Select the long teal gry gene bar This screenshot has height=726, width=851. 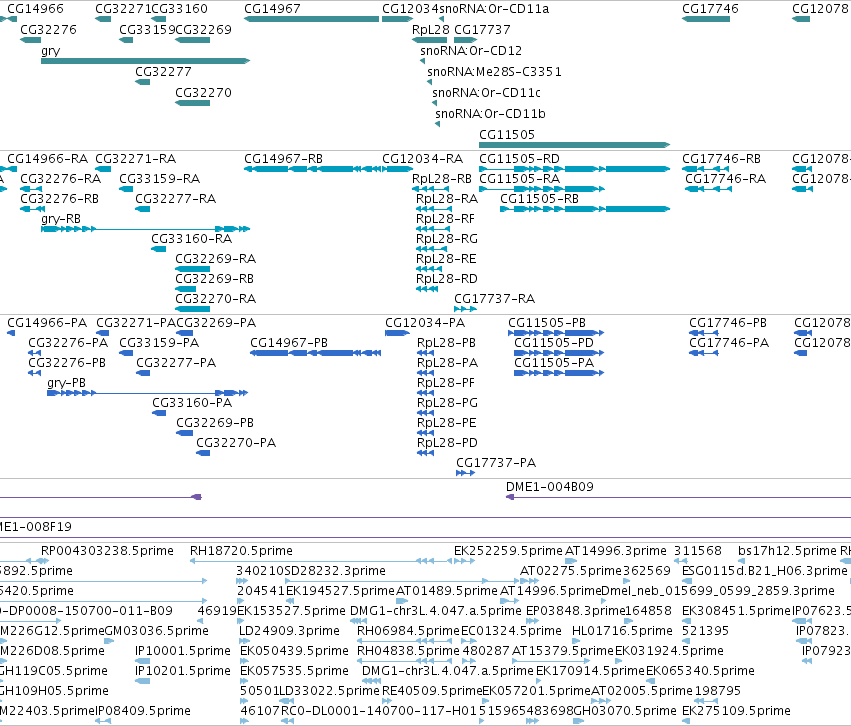tap(145, 61)
